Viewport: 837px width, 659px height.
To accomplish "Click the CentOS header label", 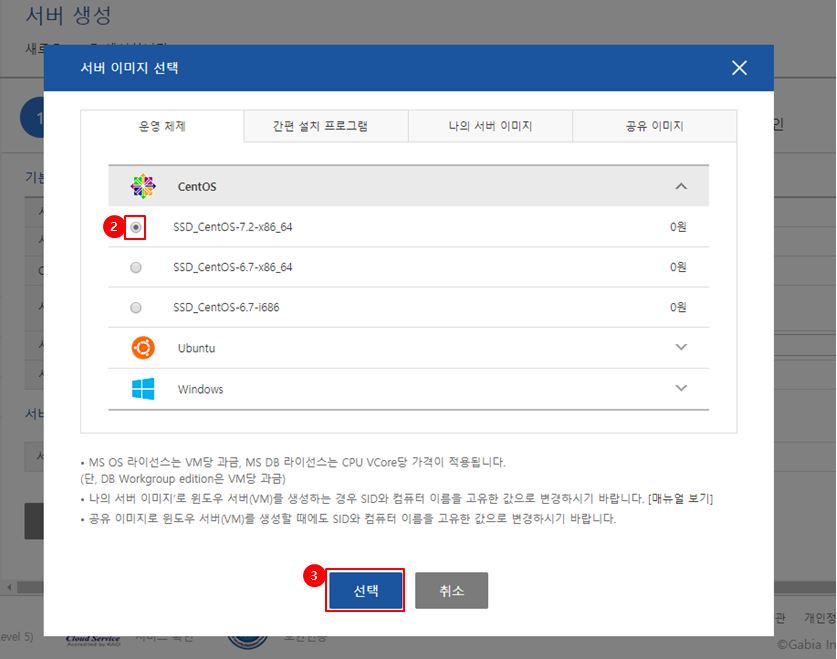I will pyautogui.click(x=197, y=187).
